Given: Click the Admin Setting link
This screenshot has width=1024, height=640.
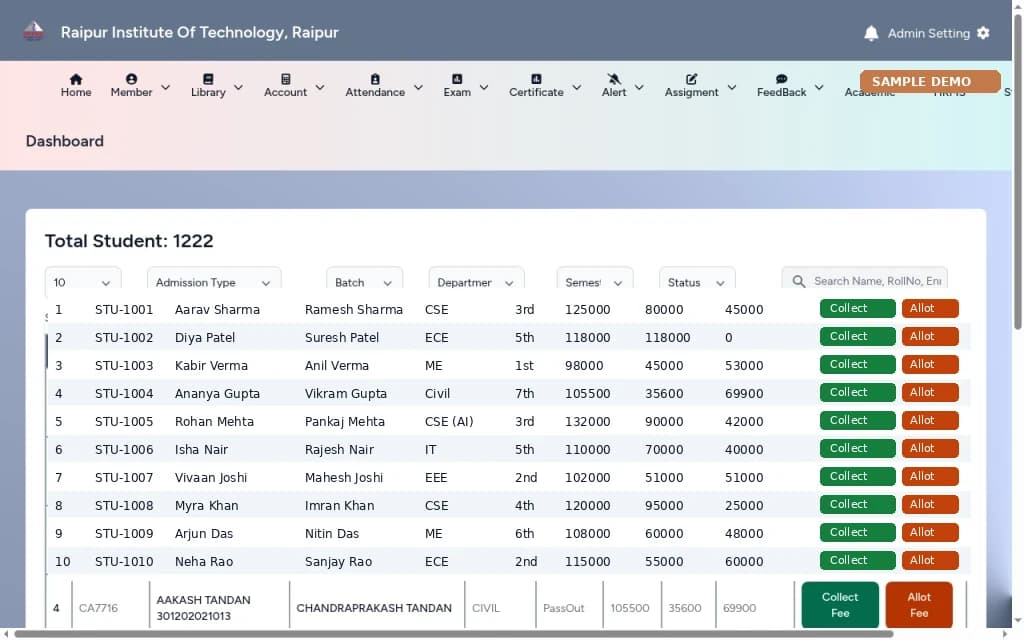Looking at the screenshot, I should [x=928, y=33].
